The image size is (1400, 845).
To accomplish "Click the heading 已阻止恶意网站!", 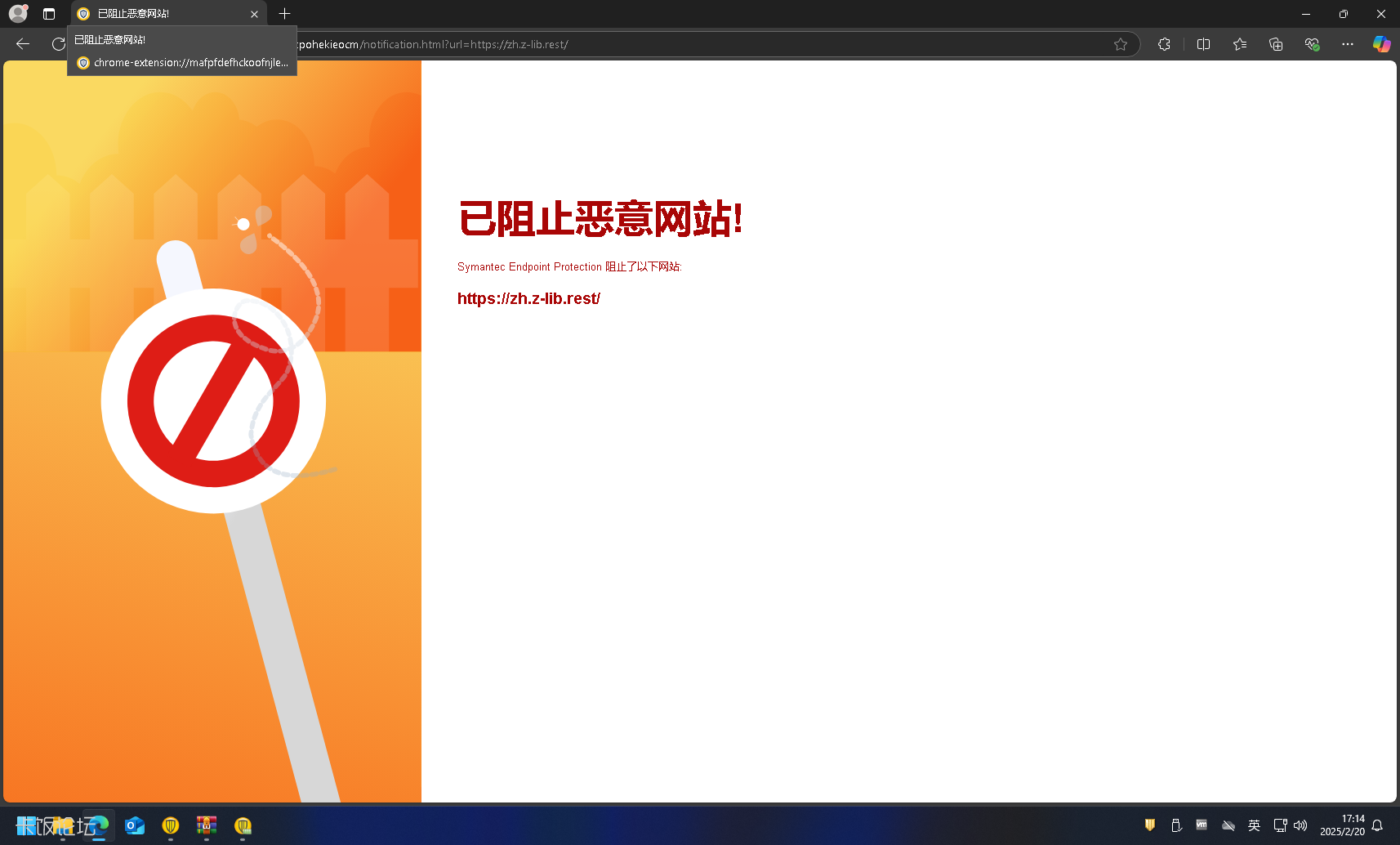I will [x=600, y=219].
